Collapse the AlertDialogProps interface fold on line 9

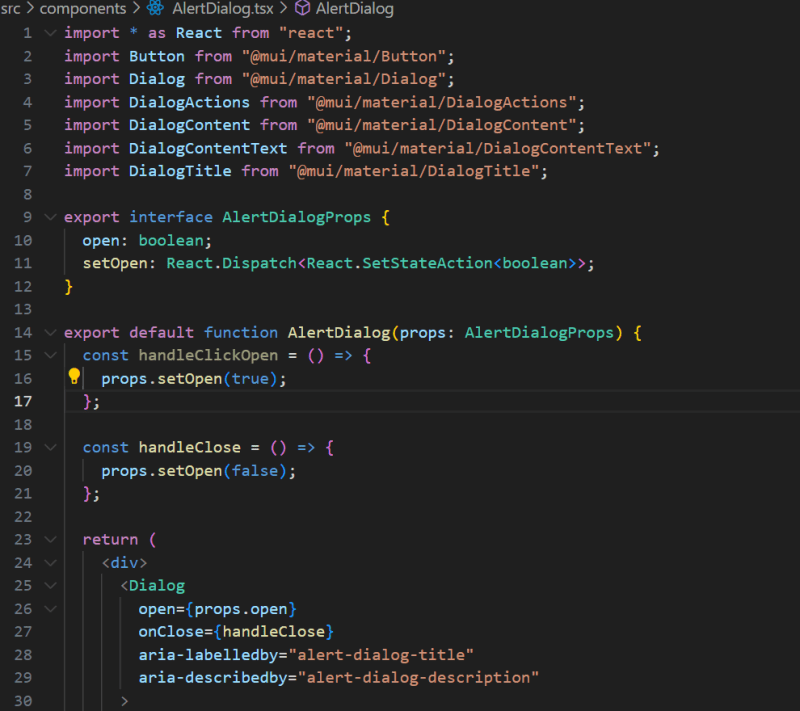click(51, 217)
